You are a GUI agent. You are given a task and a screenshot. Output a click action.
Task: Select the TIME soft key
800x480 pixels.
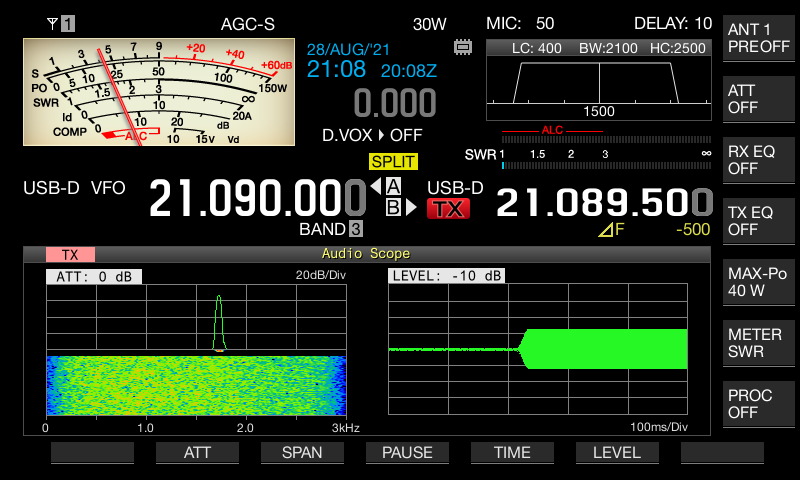coord(512,452)
